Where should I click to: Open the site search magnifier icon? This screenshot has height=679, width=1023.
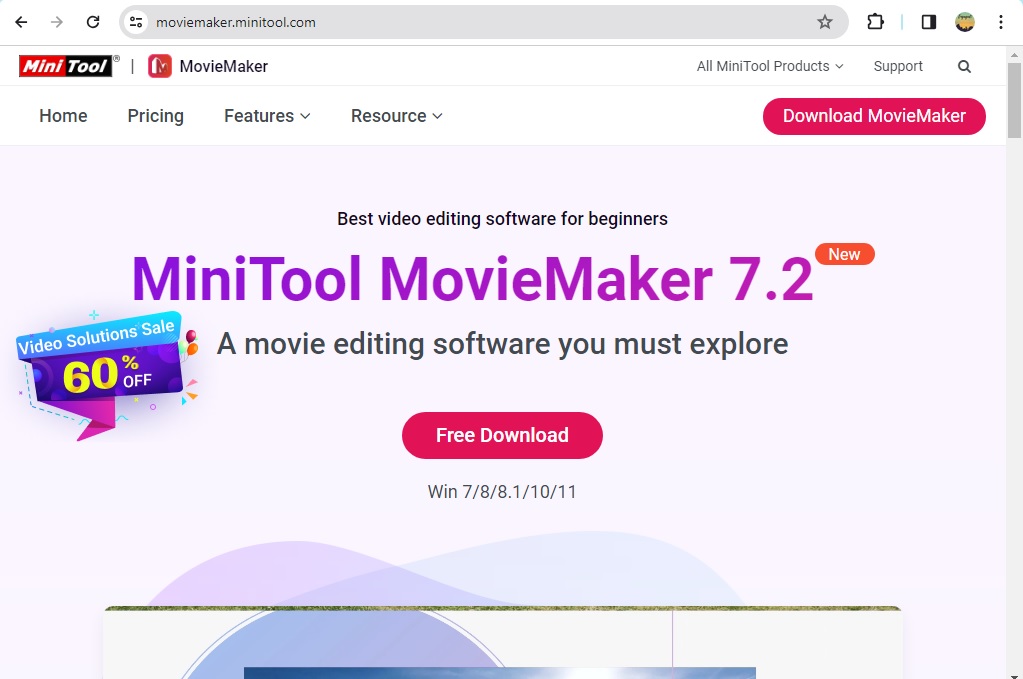pyautogui.click(x=964, y=67)
